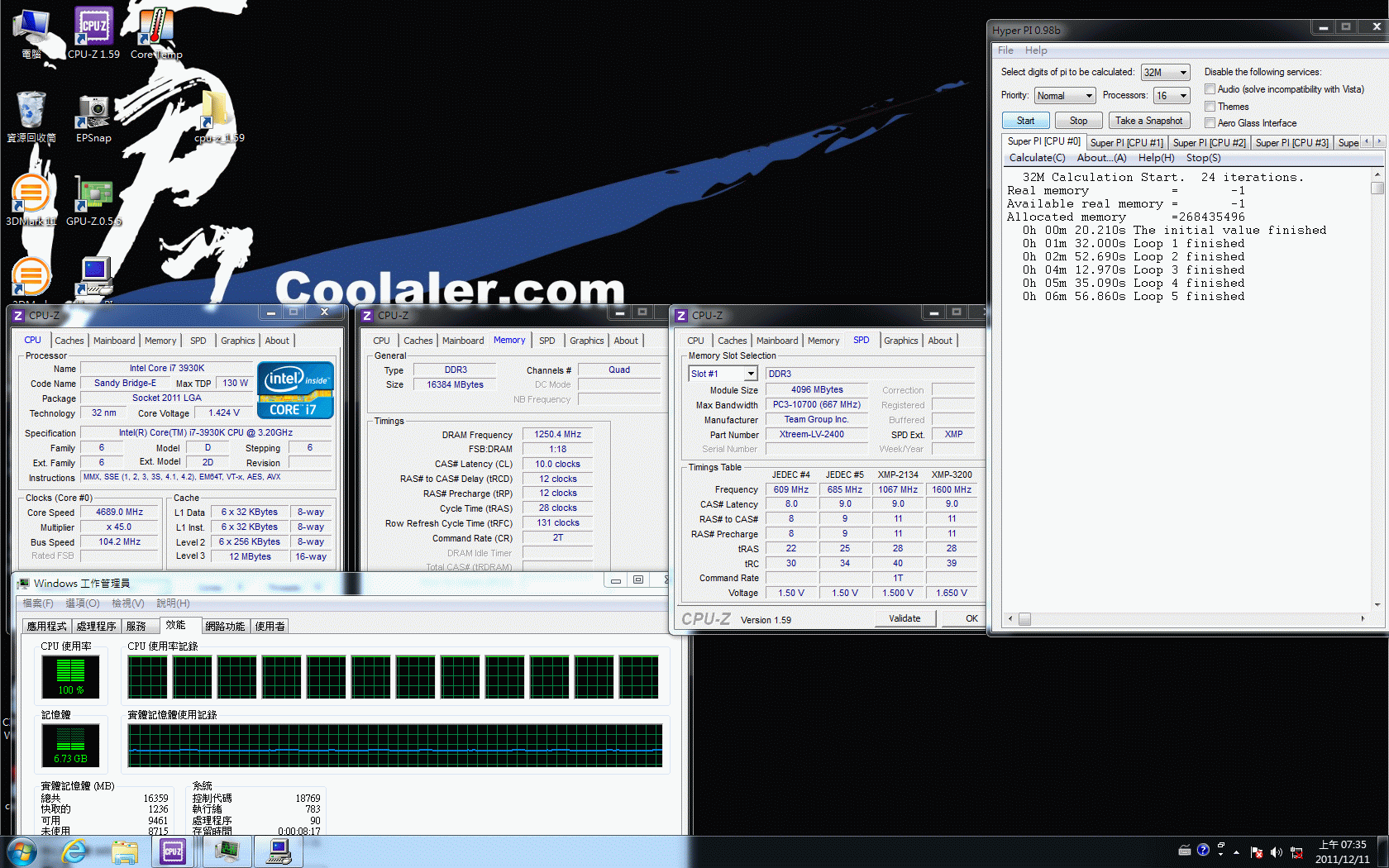The image size is (1389, 868).
Task: Open the cpu-z_1.59 folder shortcut
Action: [218, 117]
